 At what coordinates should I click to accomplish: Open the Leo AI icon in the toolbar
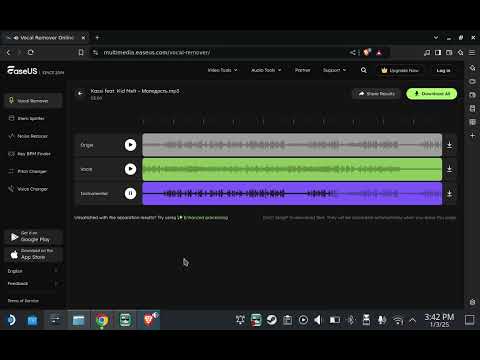coord(461,52)
